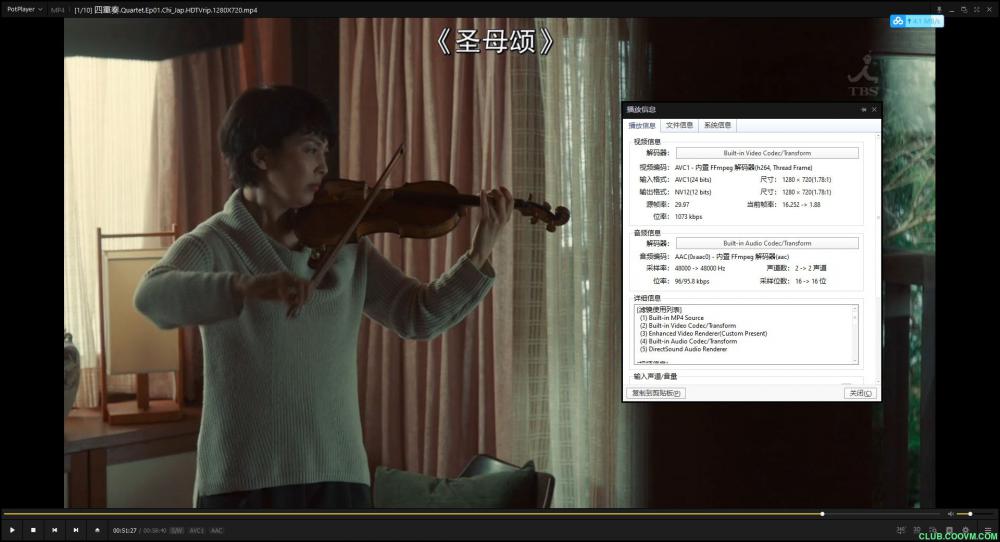The height and width of the screenshot is (542, 1000).
Task: Toggle the playlist panel icon
Action: 985,530
